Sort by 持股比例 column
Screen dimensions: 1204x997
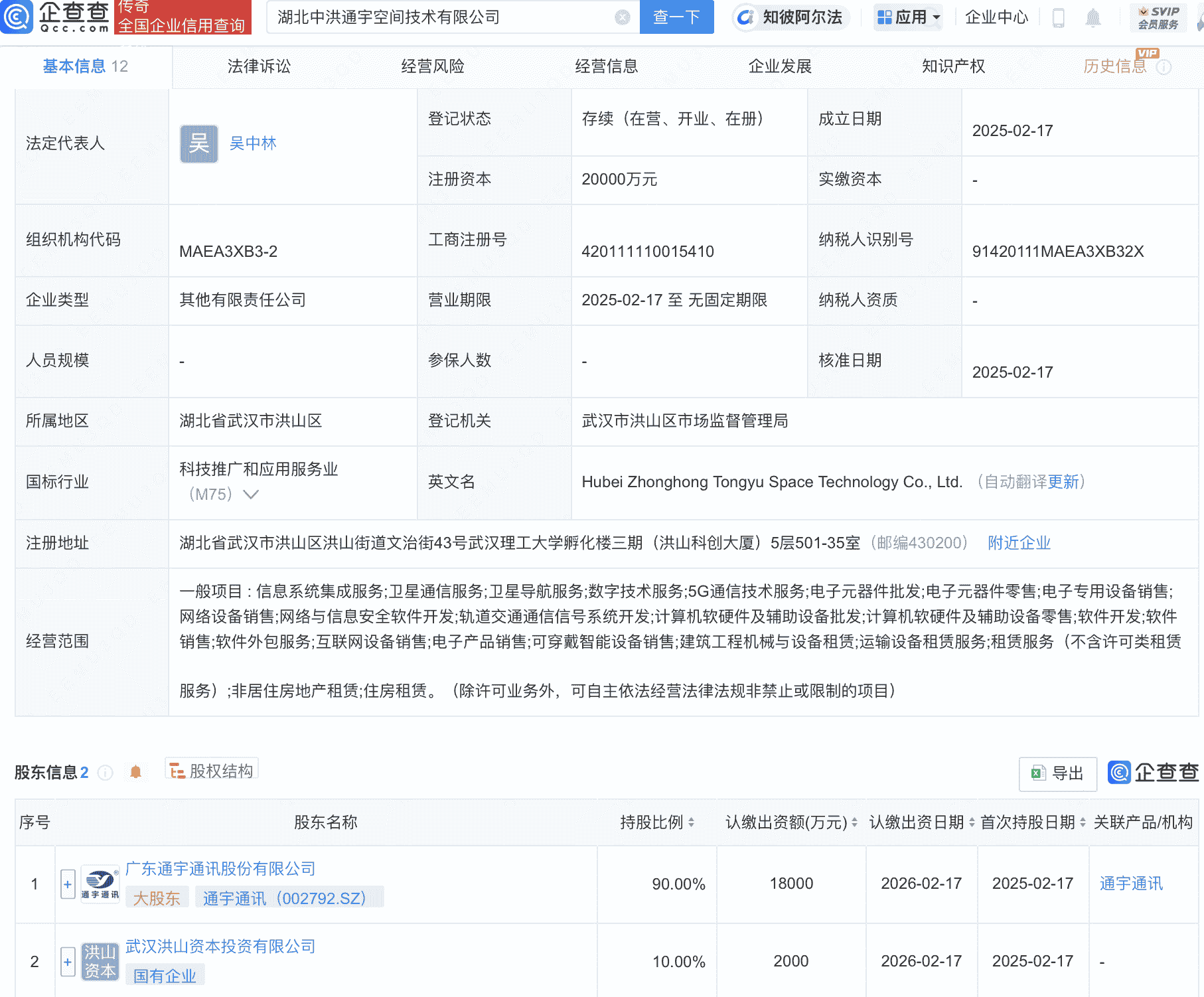coord(692,822)
